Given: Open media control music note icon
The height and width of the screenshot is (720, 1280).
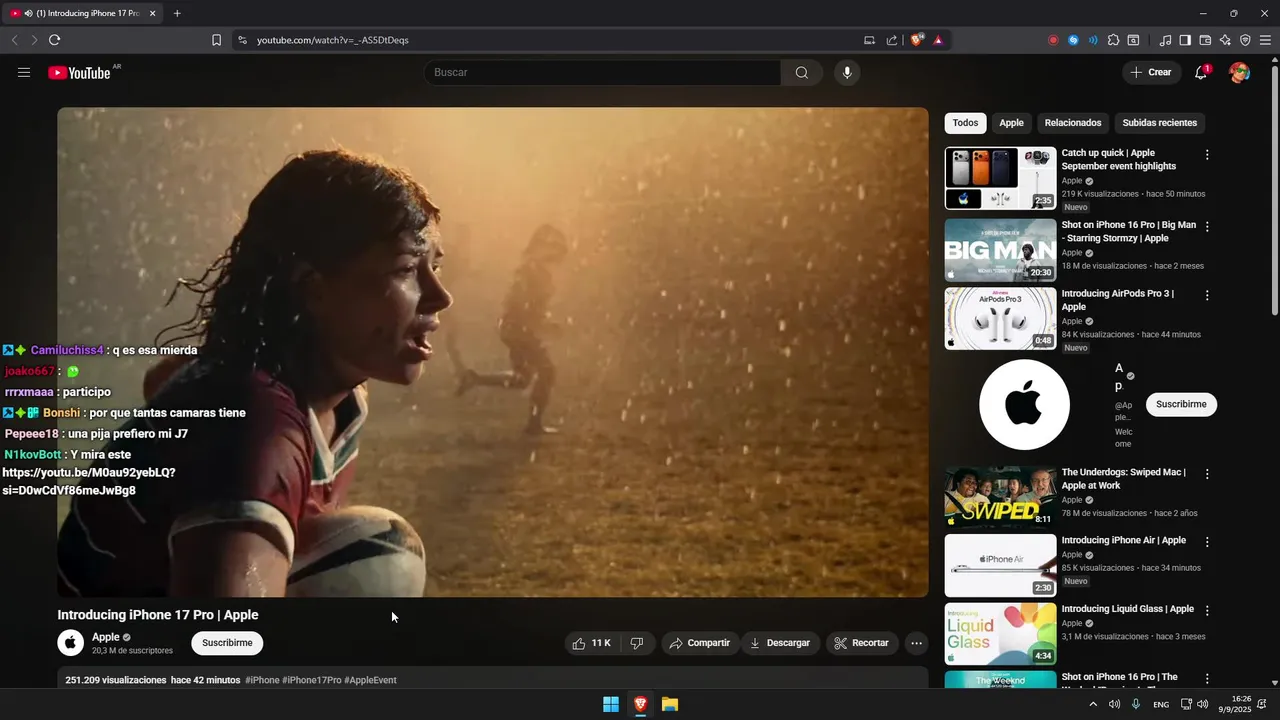Looking at the screenshot, I should [x=1165, y=40].
